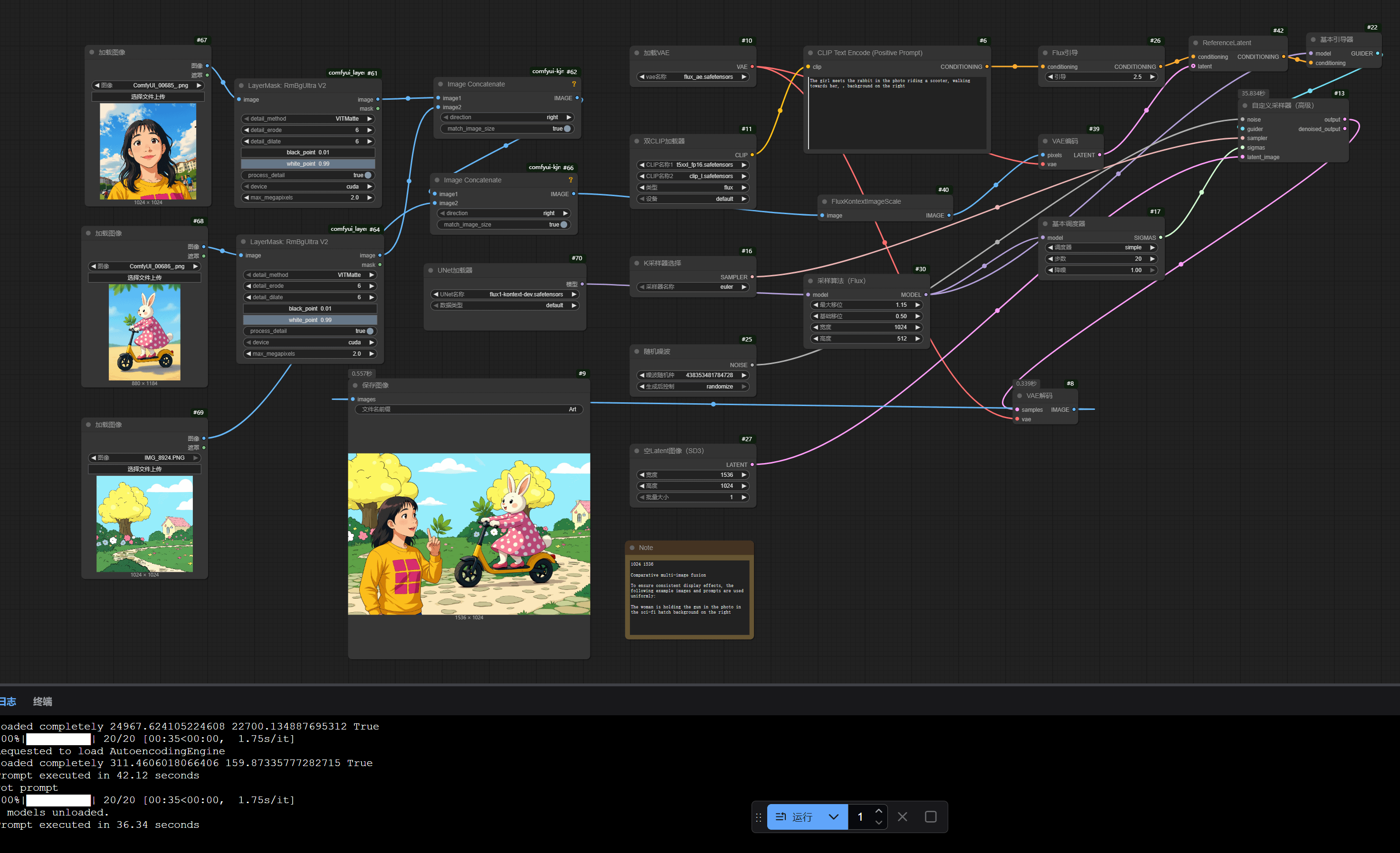
Task: Collapse the Image Concatenate node #62
Action: point(440,84)
